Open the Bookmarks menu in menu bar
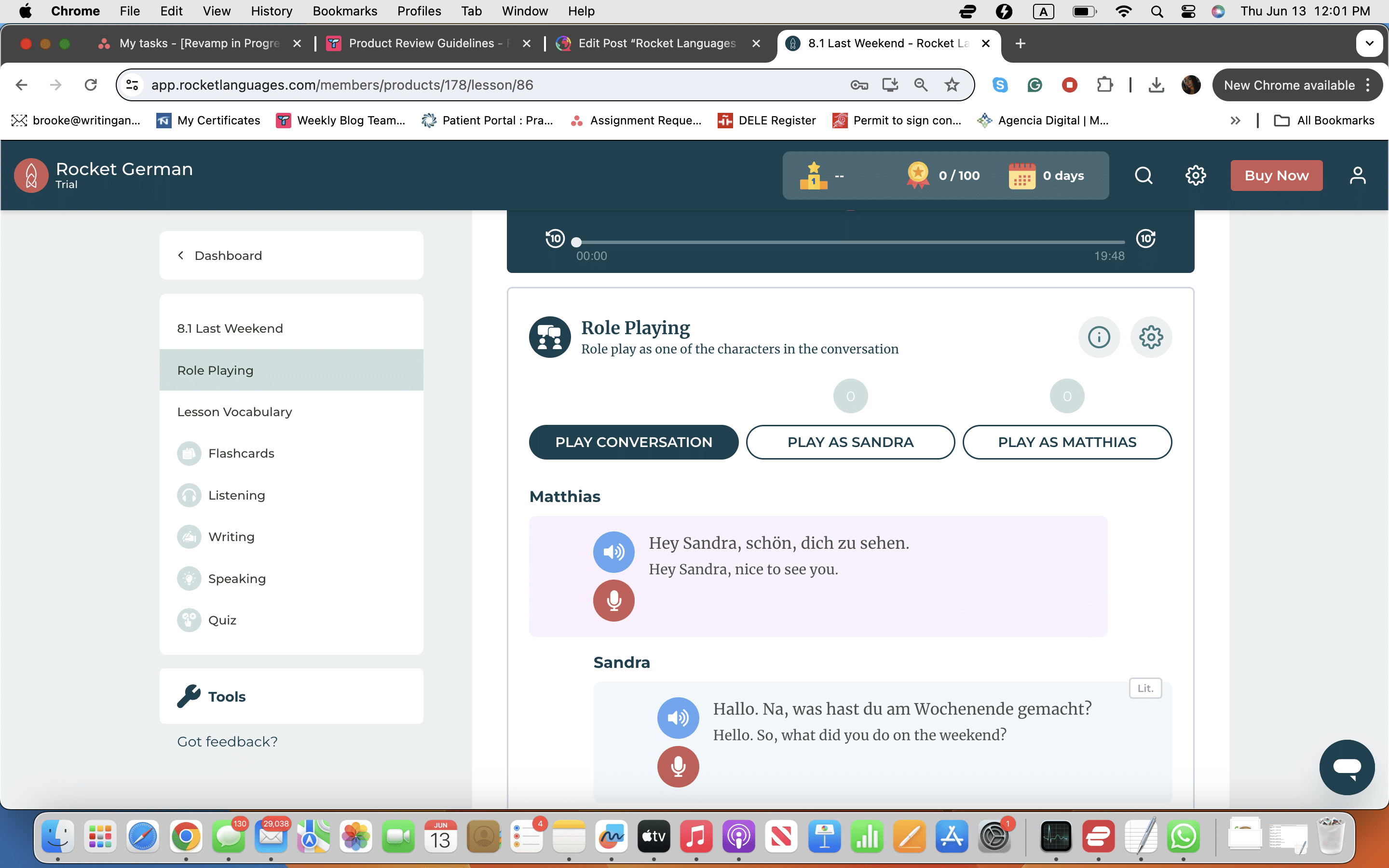Image resolution: width=1389 pixels, height=868 pixels. tap(344, 11)
